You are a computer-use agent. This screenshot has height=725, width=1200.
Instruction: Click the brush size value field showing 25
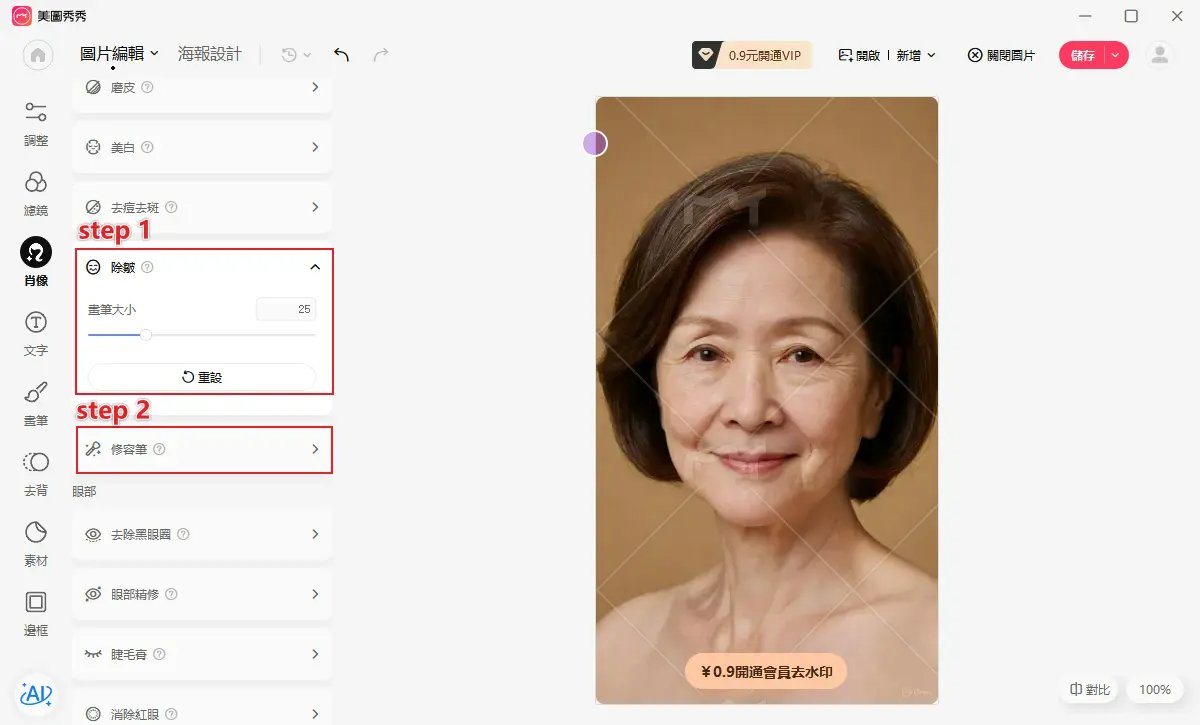285,309
